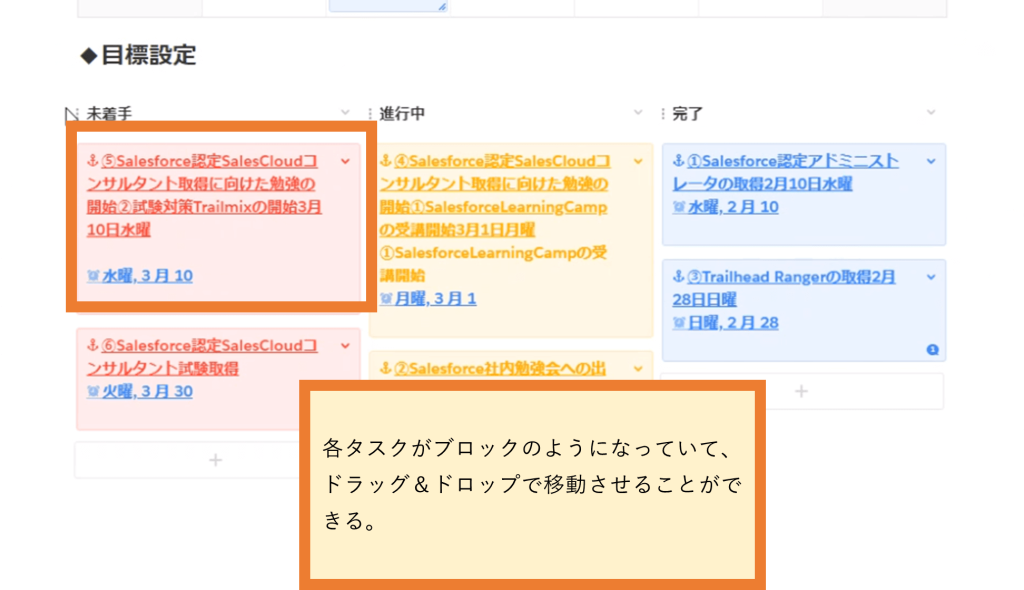Expand menu chevron on card ② 社内勉強会
Viewport: 1024px width, 590px height.
click(x=638, y=369)
